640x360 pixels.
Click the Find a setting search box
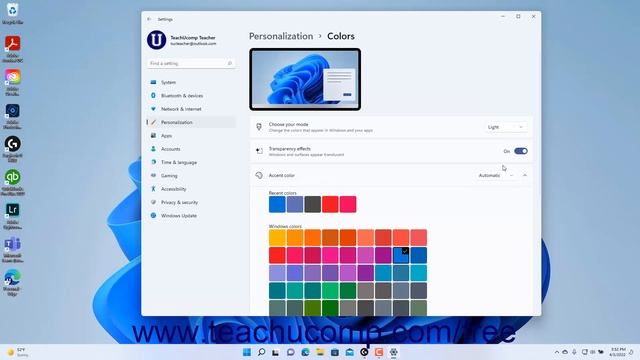[191, 63]
